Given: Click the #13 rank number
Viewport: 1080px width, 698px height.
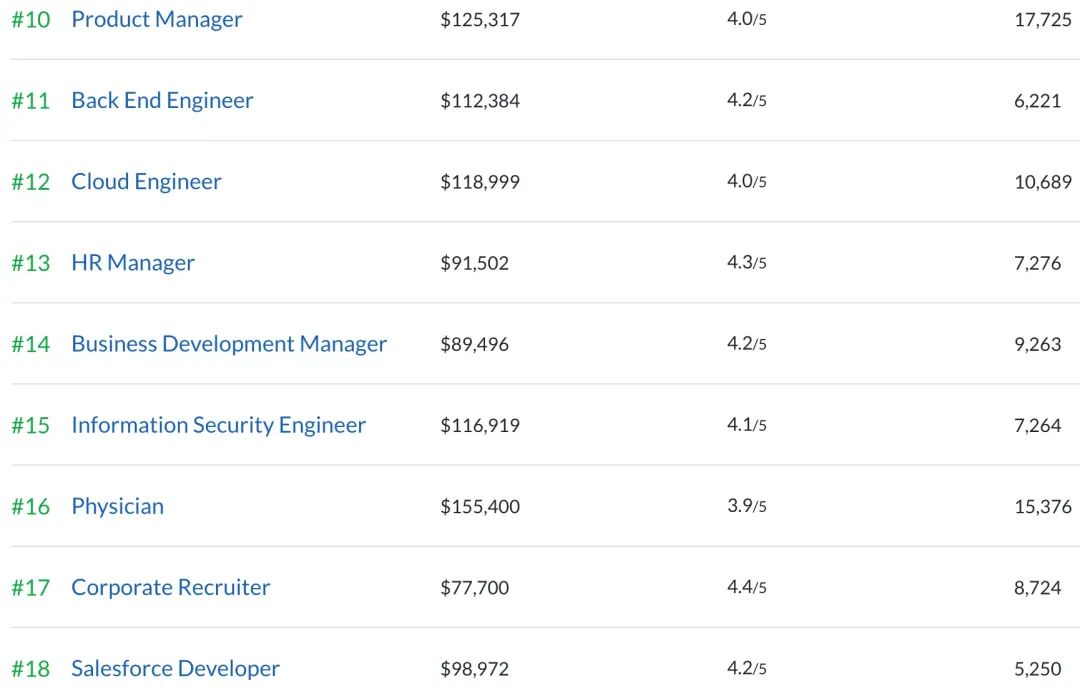Looking at the screenshot, I should (x=30, y=263).
